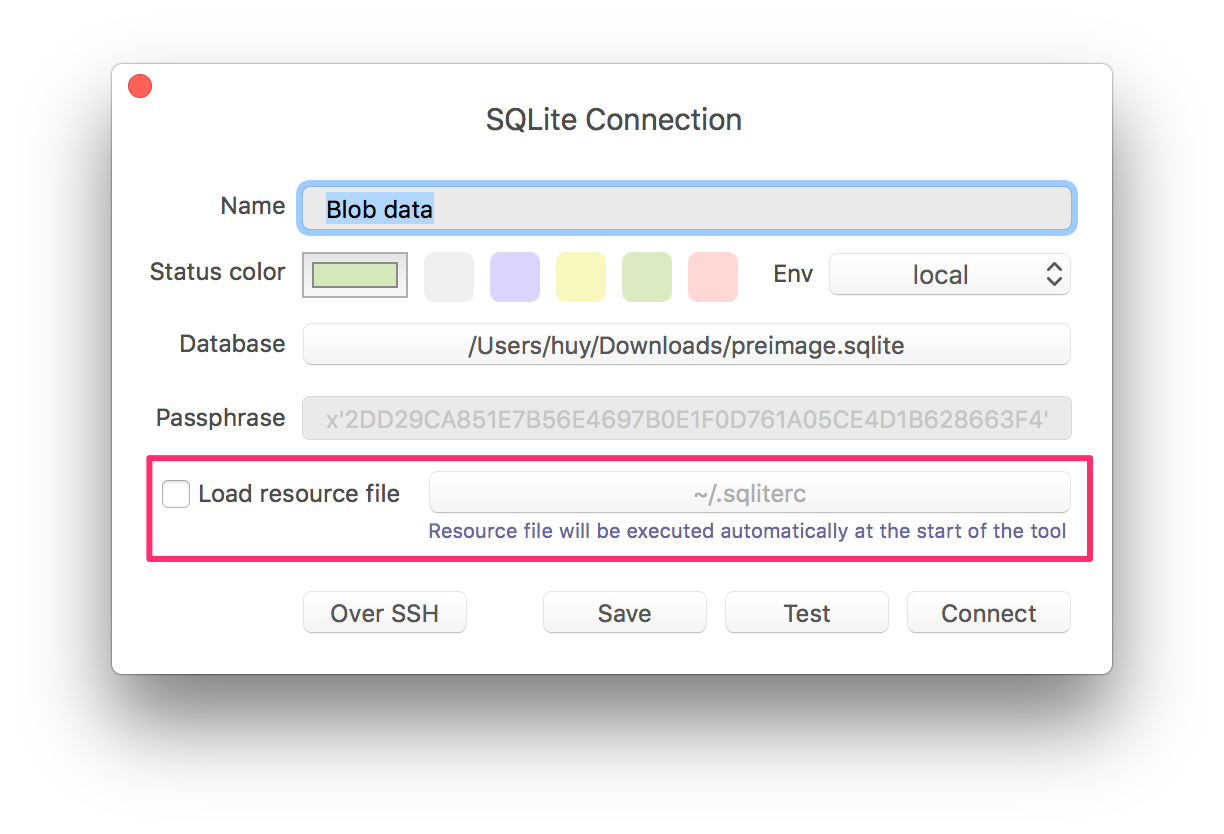The image size is (1224, 834).
Task: Click the ~/.sqliterc resource file field
Action: [x=750, y=493]
